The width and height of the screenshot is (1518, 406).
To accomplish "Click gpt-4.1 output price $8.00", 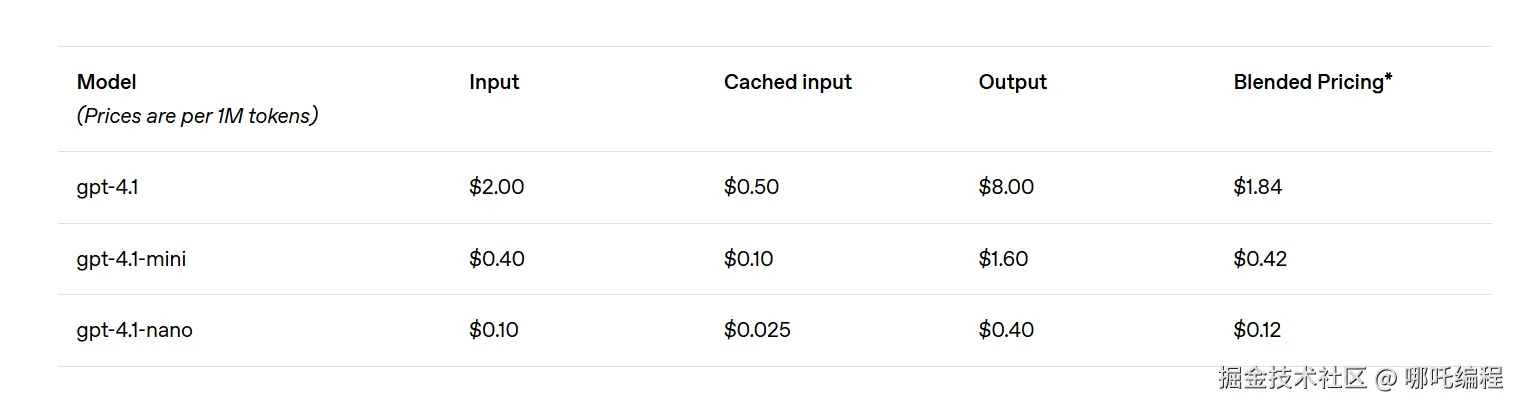I will coord(1006,187).
